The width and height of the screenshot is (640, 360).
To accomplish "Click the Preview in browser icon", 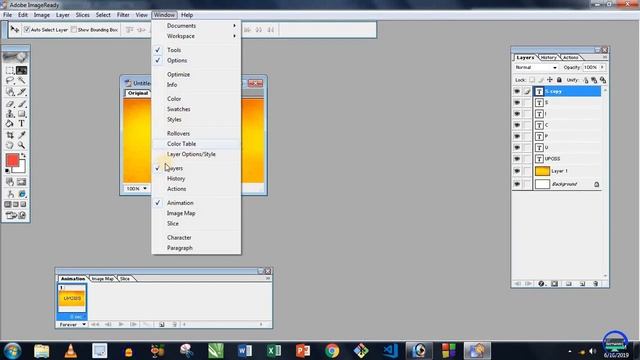I will (x=22, y=194).
